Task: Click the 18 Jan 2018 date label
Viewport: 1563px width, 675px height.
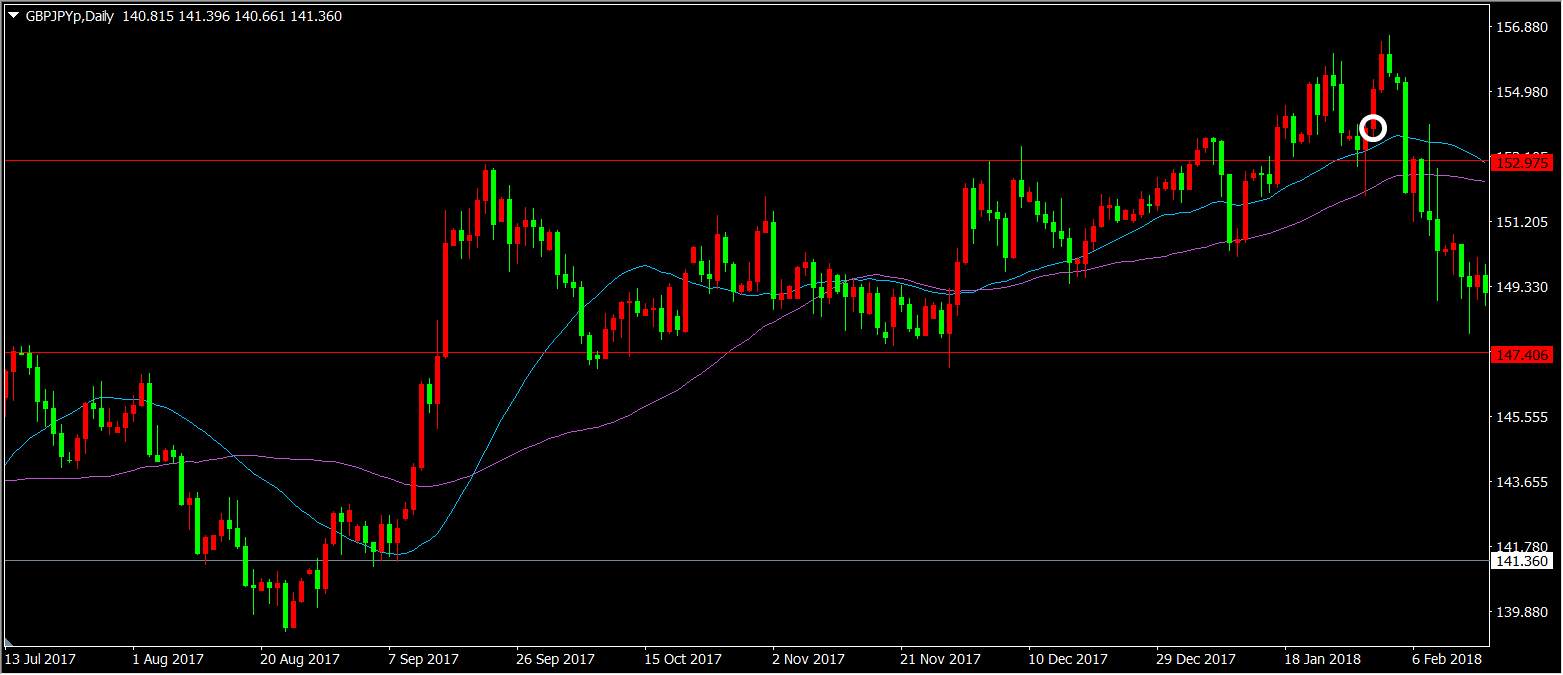Action: point(1324,659)
